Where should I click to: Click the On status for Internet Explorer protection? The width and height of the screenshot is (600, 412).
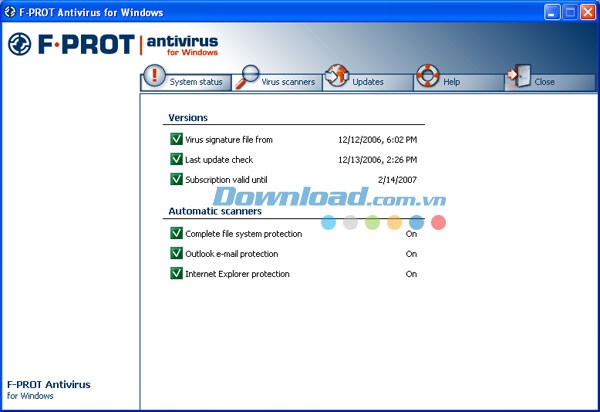[x=411, y=274]
